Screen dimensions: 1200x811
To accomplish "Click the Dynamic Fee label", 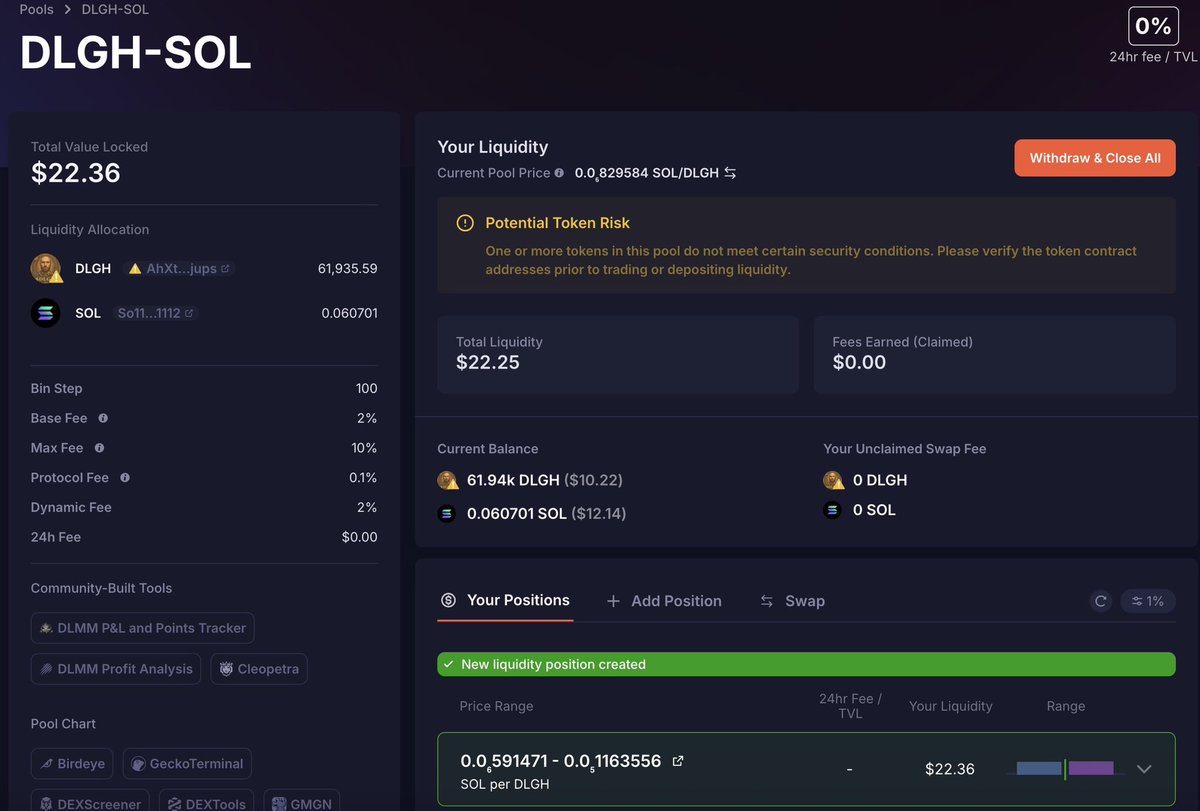I will click(71, 507).
